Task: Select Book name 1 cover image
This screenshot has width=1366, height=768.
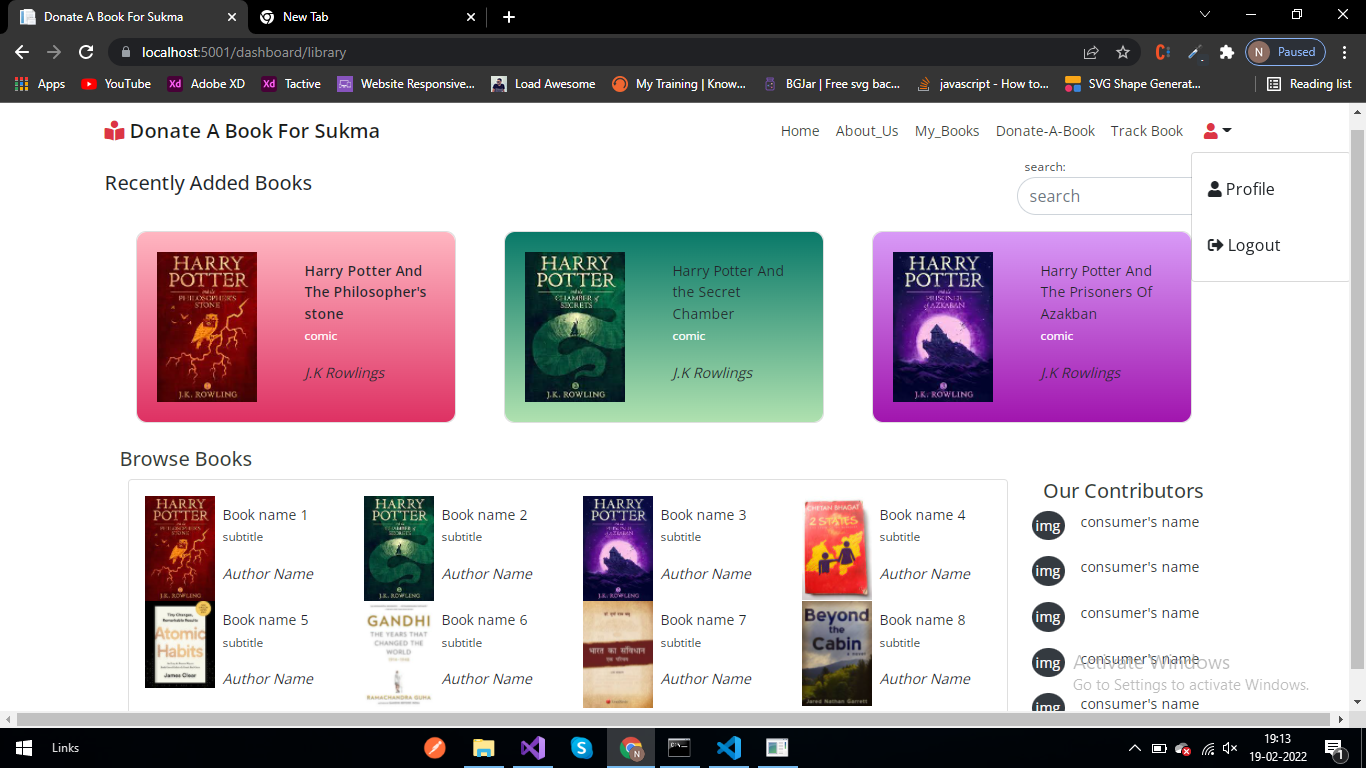Action: tap(180, 548)
